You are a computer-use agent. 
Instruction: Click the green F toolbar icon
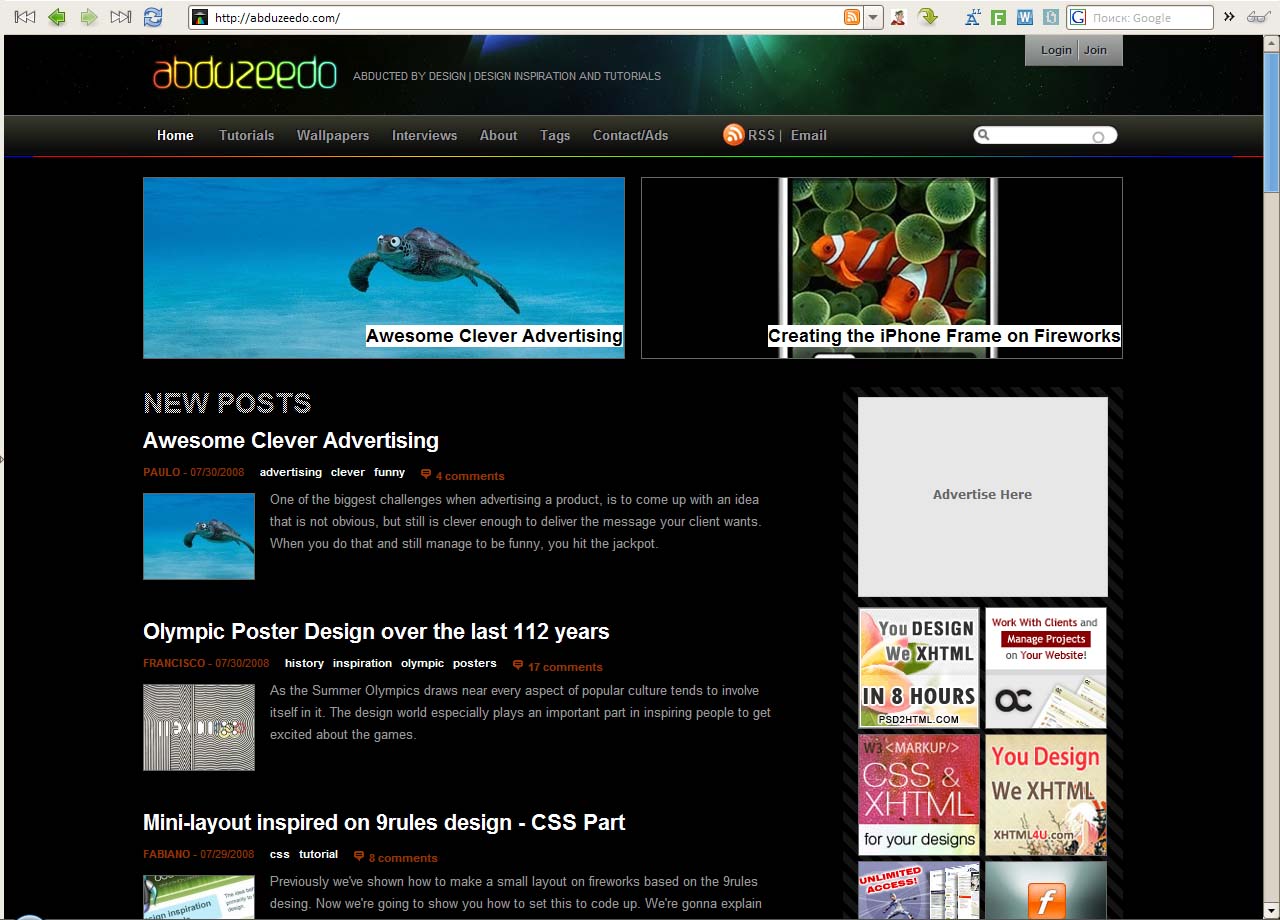(998, 17)
